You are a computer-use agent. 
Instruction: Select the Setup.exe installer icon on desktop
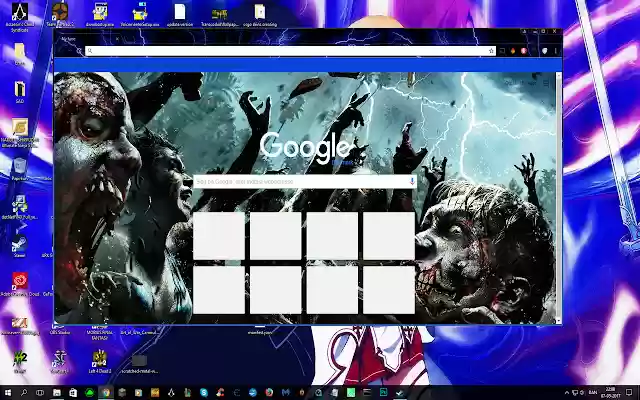coord(140,15)
